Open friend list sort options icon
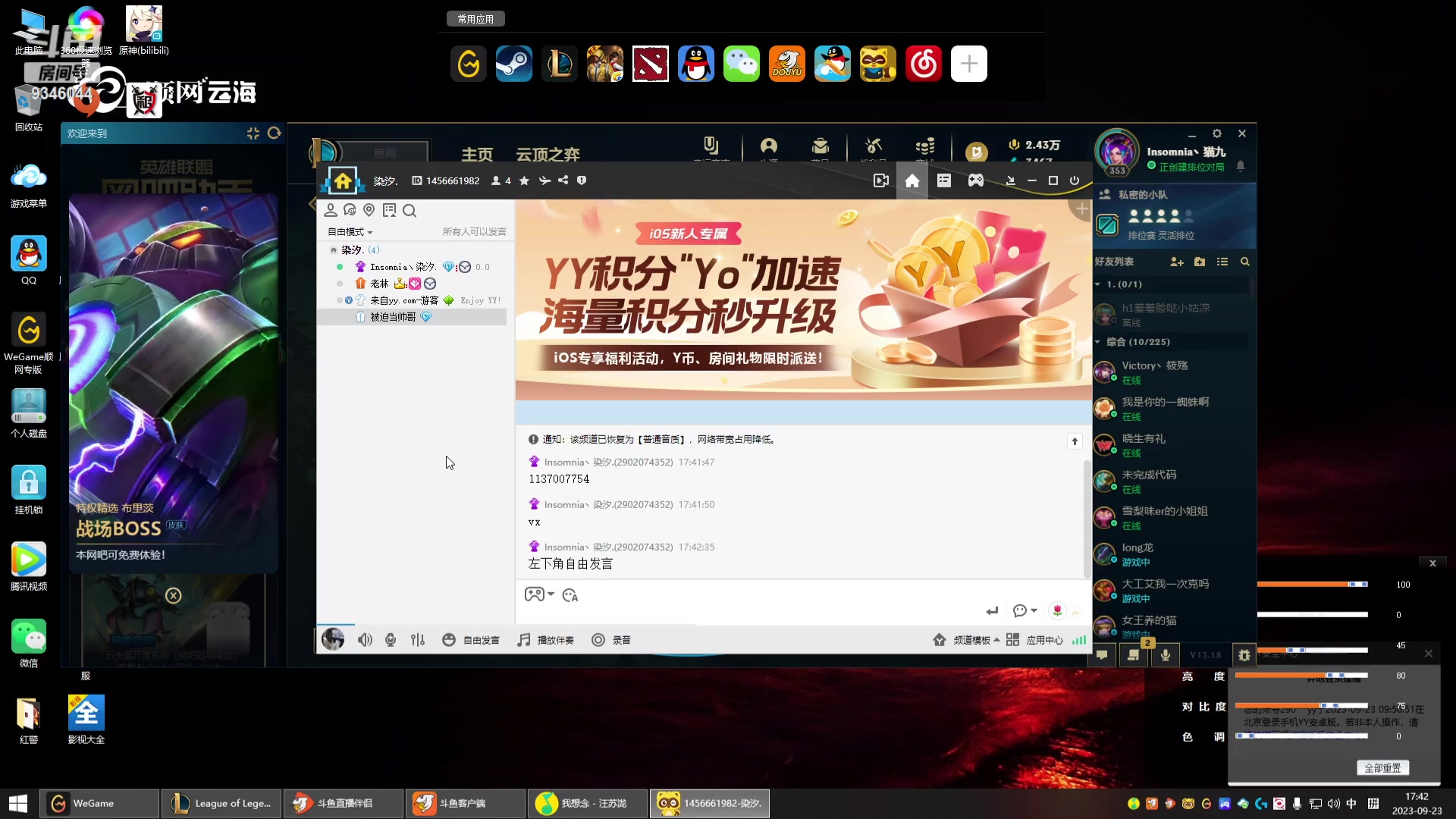Viewport: 1456px width, 819px height. [1222, 262]
